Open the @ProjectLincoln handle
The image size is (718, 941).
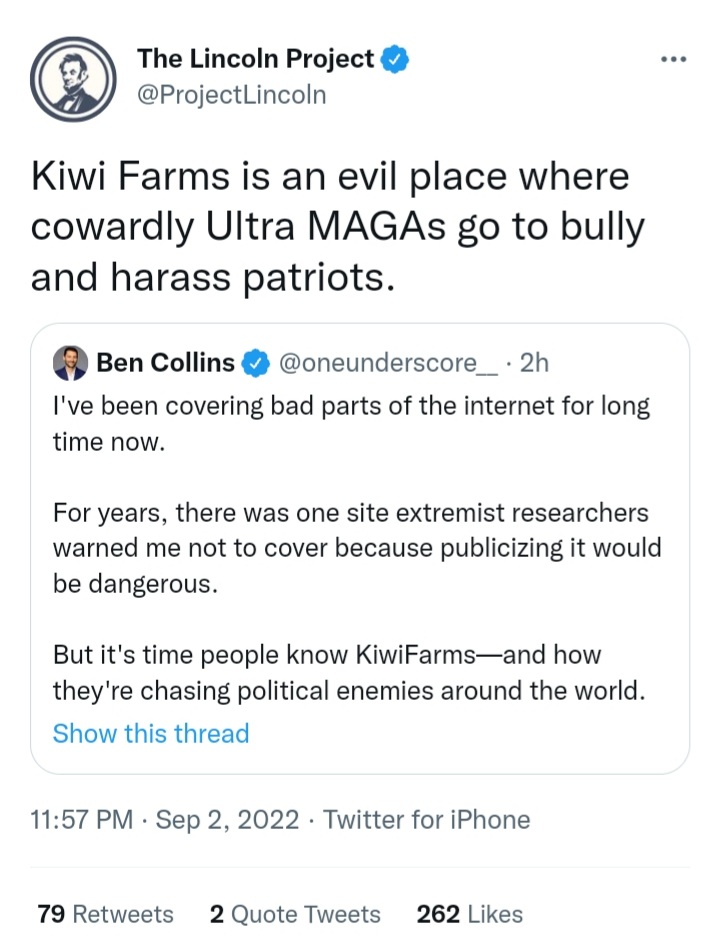click(x=232, y=95)
